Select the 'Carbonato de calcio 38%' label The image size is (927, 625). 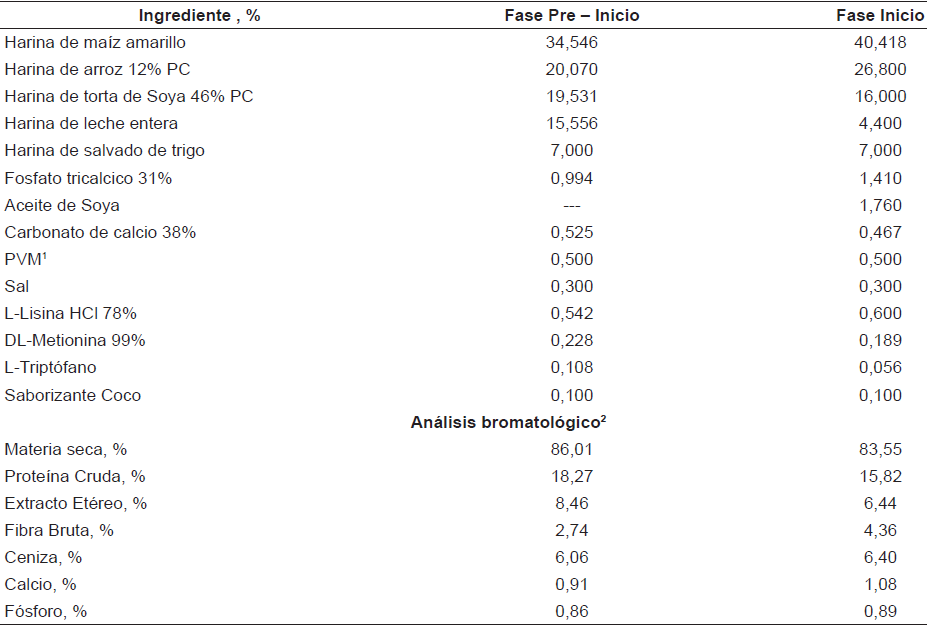pos(100,232)
